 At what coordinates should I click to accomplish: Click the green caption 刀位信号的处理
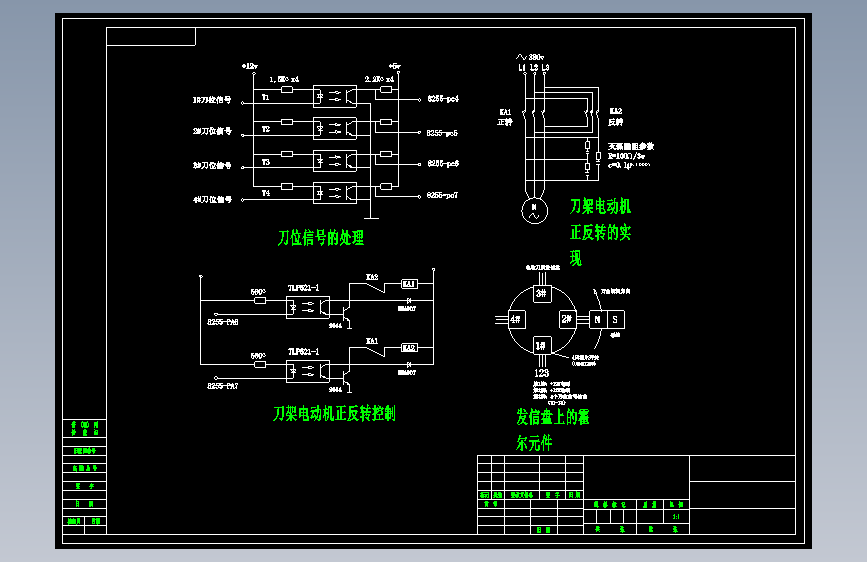click(x=321, y=238)
